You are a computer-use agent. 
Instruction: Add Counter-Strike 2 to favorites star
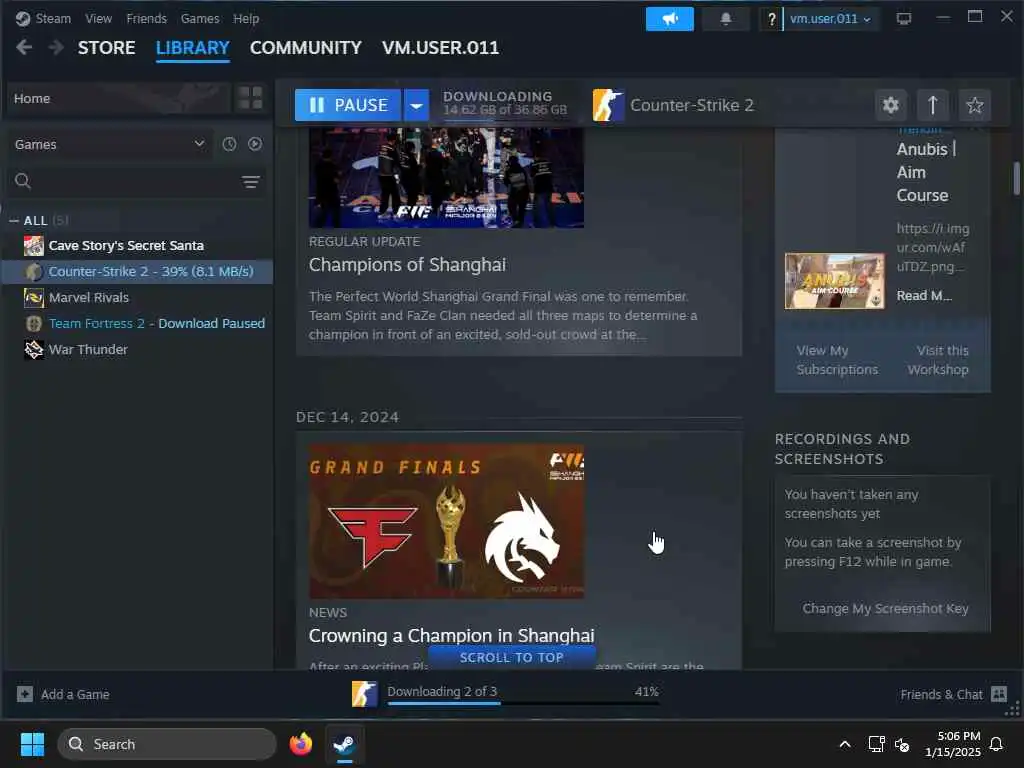(x=974, y=105)
